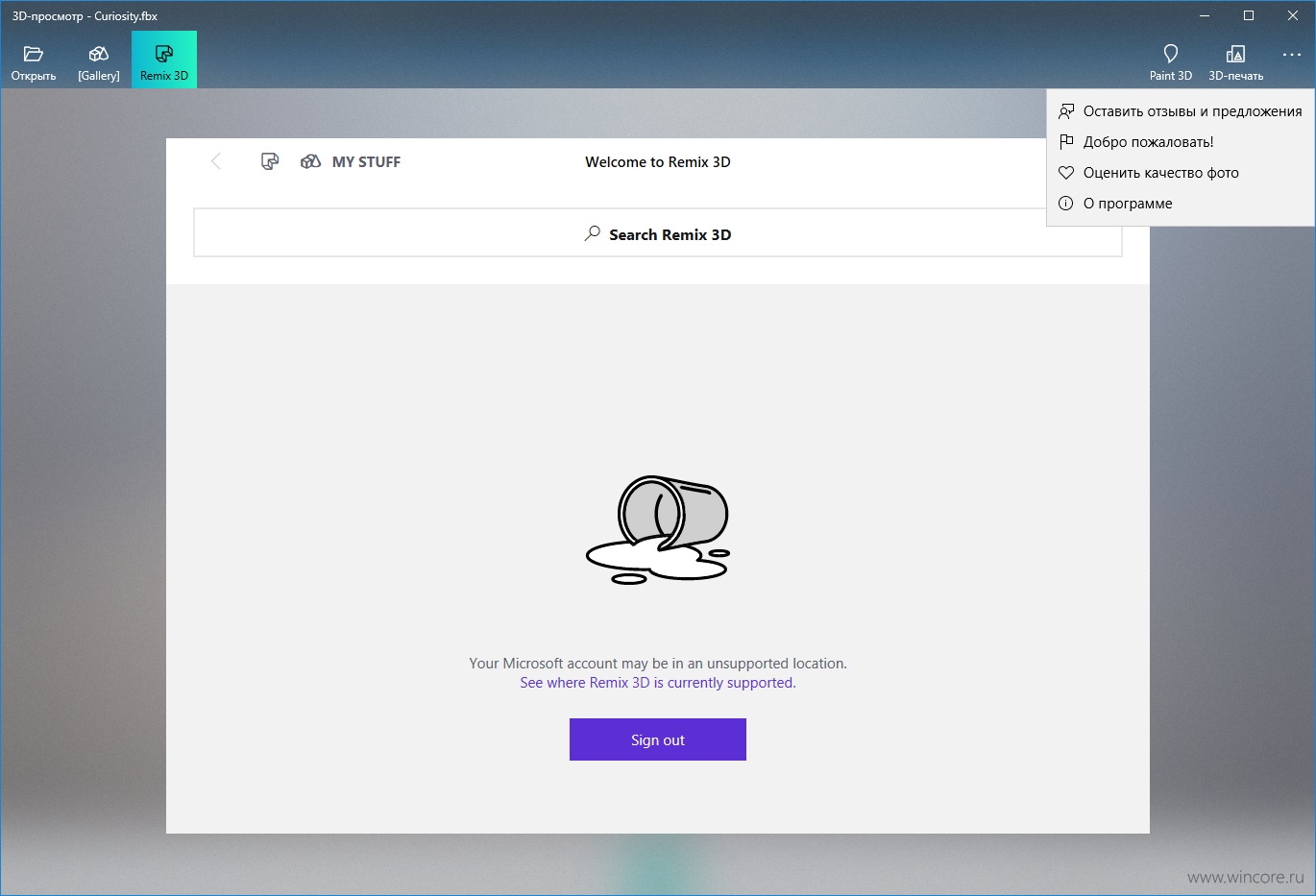The height and width of the screenshot is (896, 1316).
Task: Click the Sign out button
Action: tap(658, 739)
